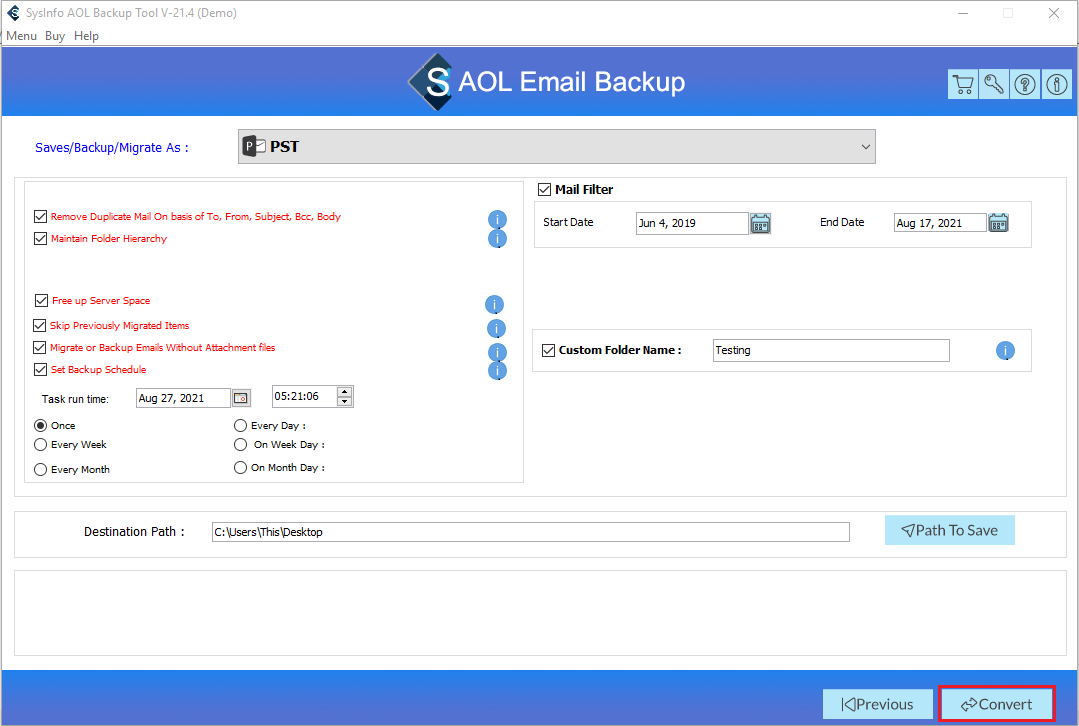This screenshot has width=1079, height=726.
Task: Show info for Skip Previously Migrated Items
Action: click(496, 328)
